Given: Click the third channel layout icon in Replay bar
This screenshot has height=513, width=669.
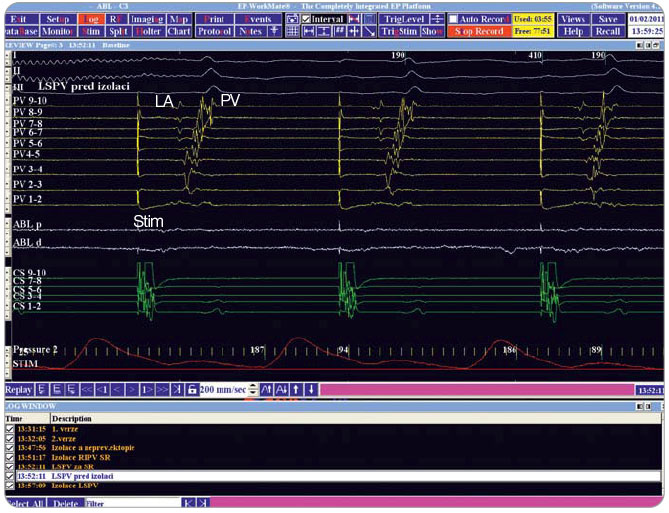Looking at the screenshot, I should point(72,389).
